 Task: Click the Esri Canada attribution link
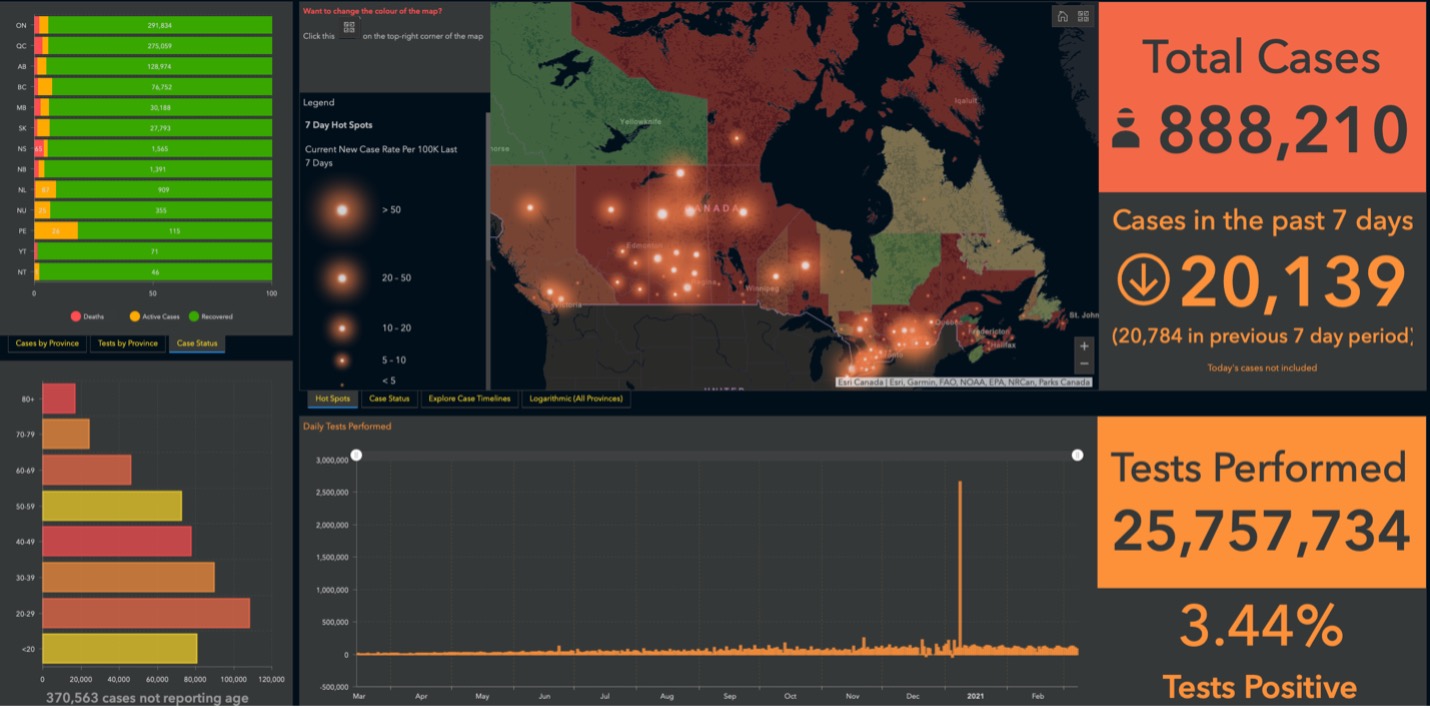pyautogui.click(x=862, y=381)
